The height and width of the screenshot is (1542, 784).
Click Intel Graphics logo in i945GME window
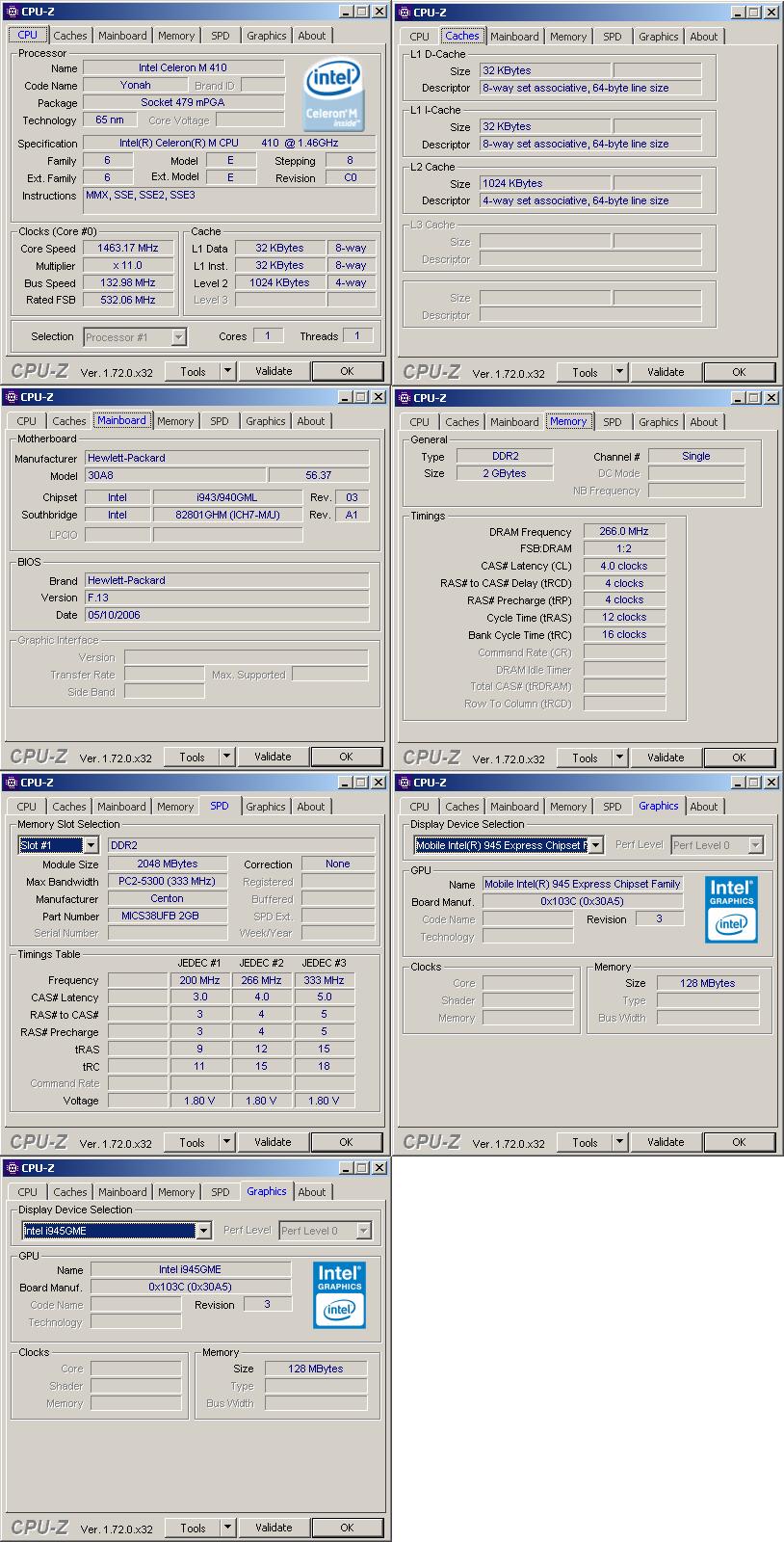[339, 1295]
